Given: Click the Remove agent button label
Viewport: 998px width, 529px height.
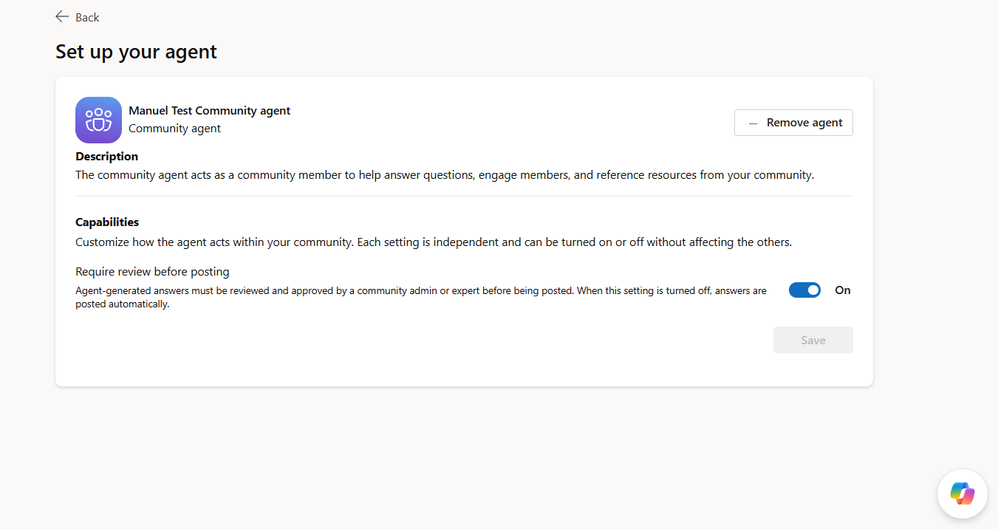Looking at the screenshot, I should click(x=804, y=123).
